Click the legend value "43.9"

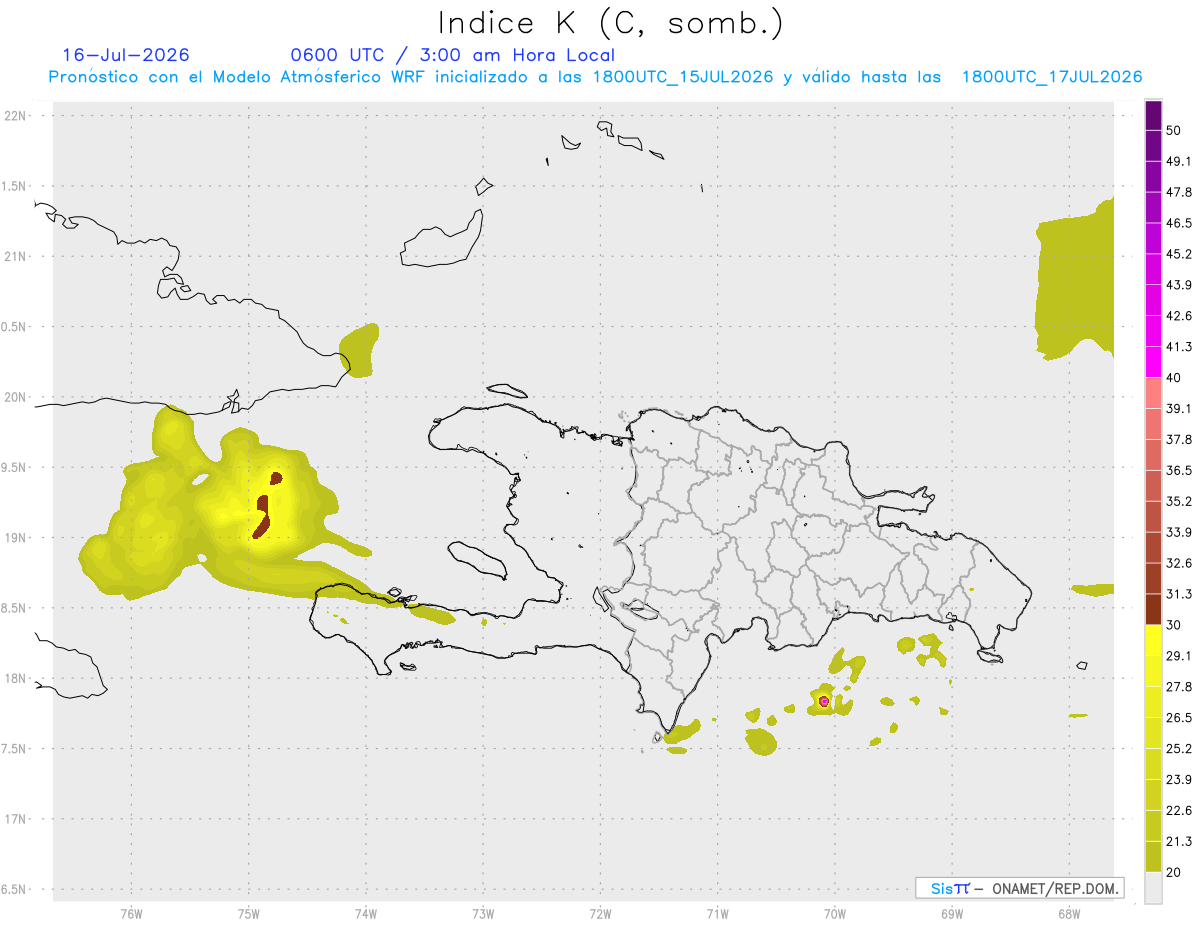tap(1178, 285)
